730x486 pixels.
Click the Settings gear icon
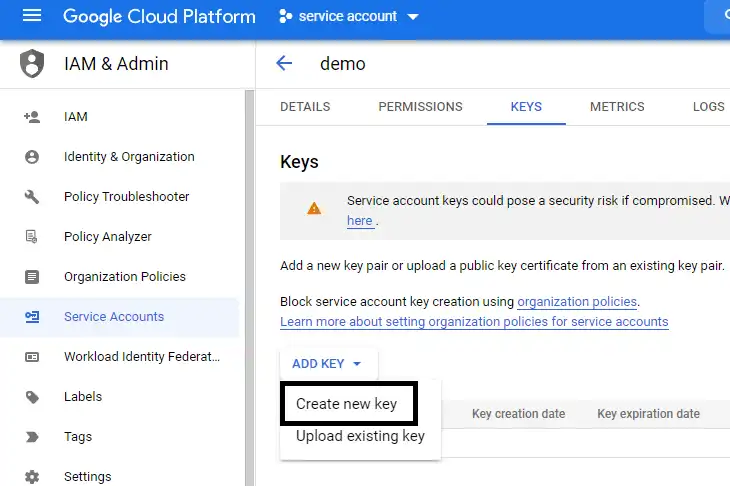[32, 477]
